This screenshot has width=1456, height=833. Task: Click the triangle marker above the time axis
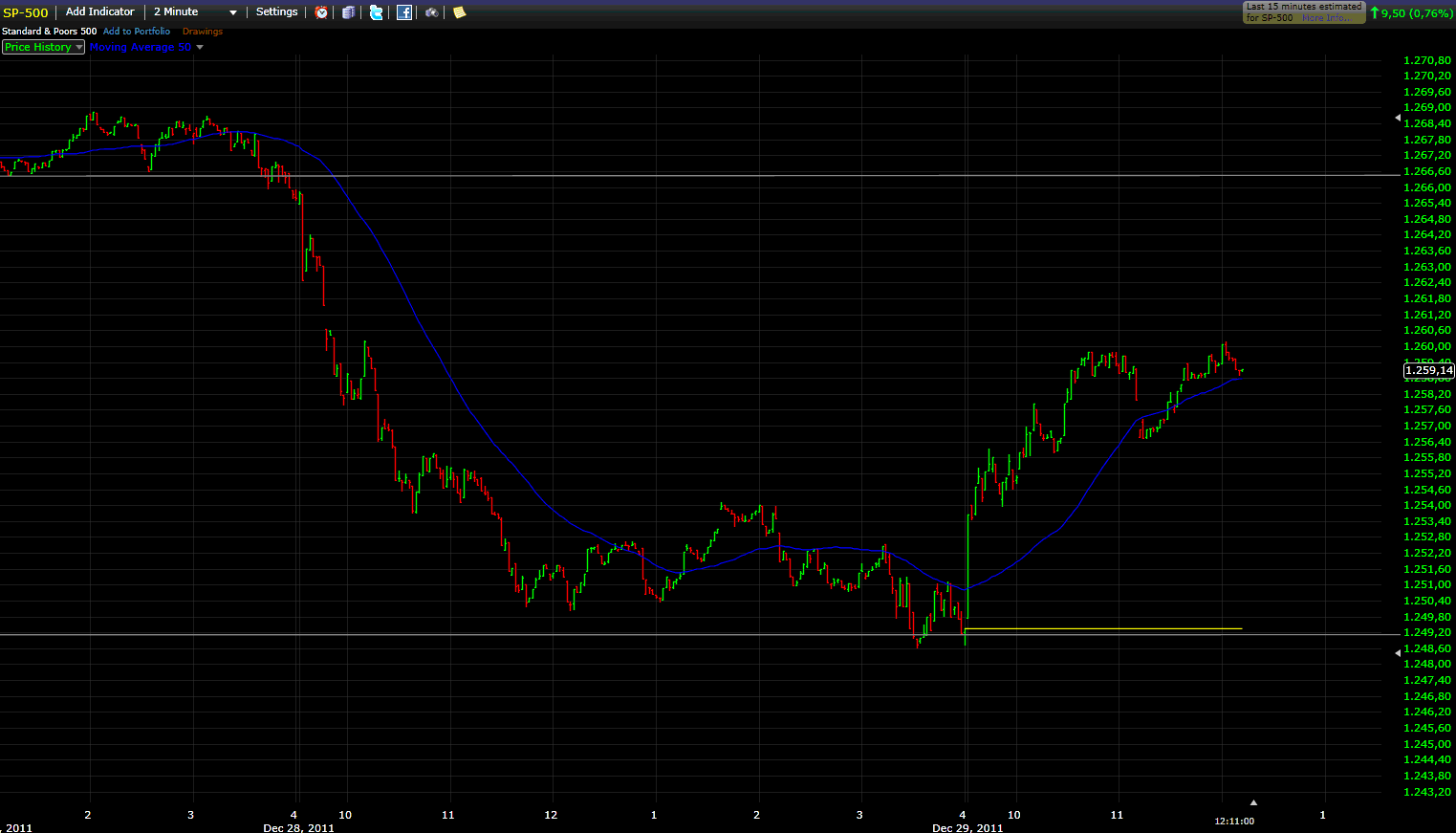point(1253,802)
